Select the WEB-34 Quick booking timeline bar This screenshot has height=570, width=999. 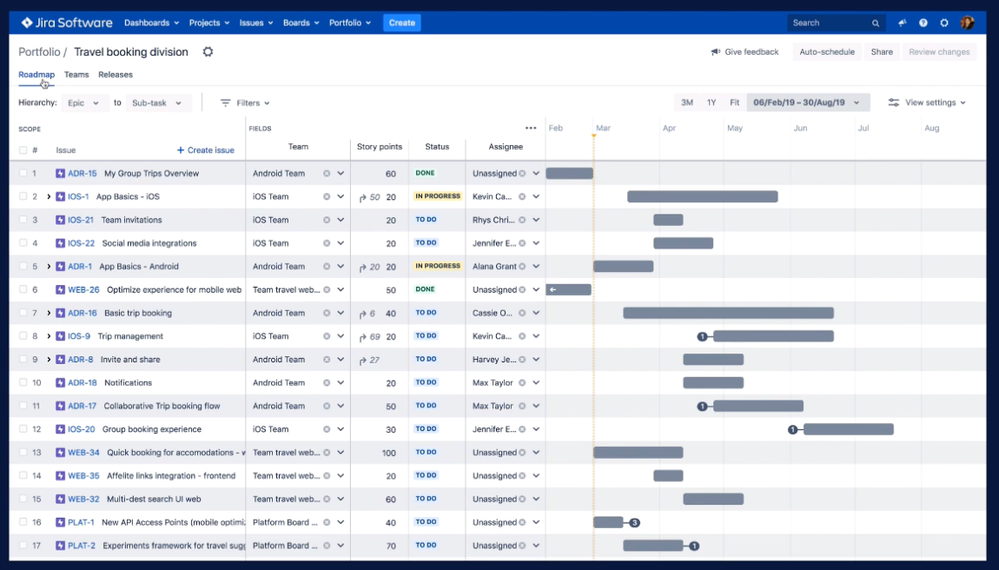(x=638, y=453)
